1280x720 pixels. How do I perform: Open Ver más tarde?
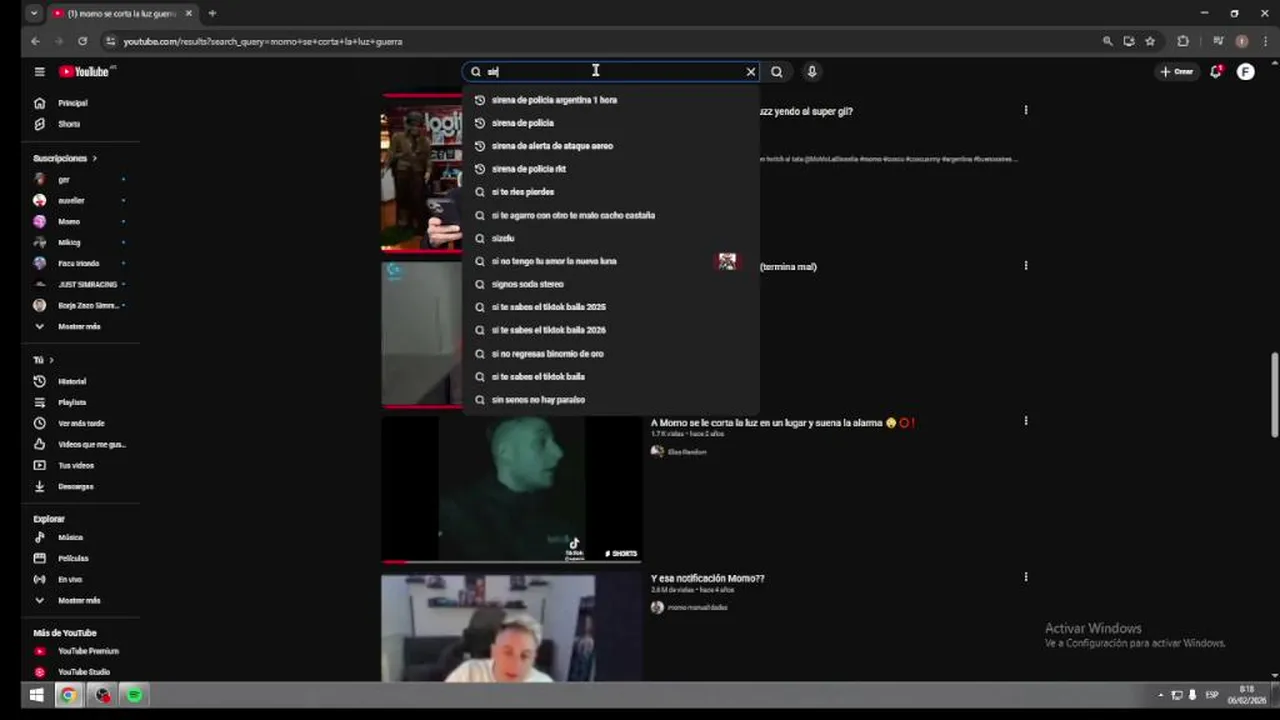(81, 424)
